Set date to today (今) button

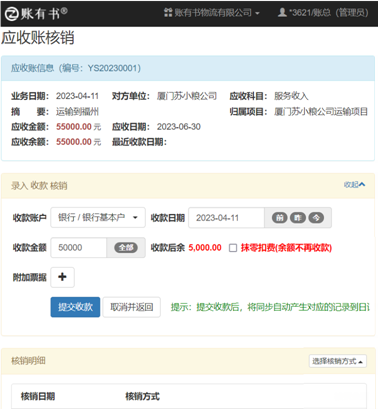point(316,218)
